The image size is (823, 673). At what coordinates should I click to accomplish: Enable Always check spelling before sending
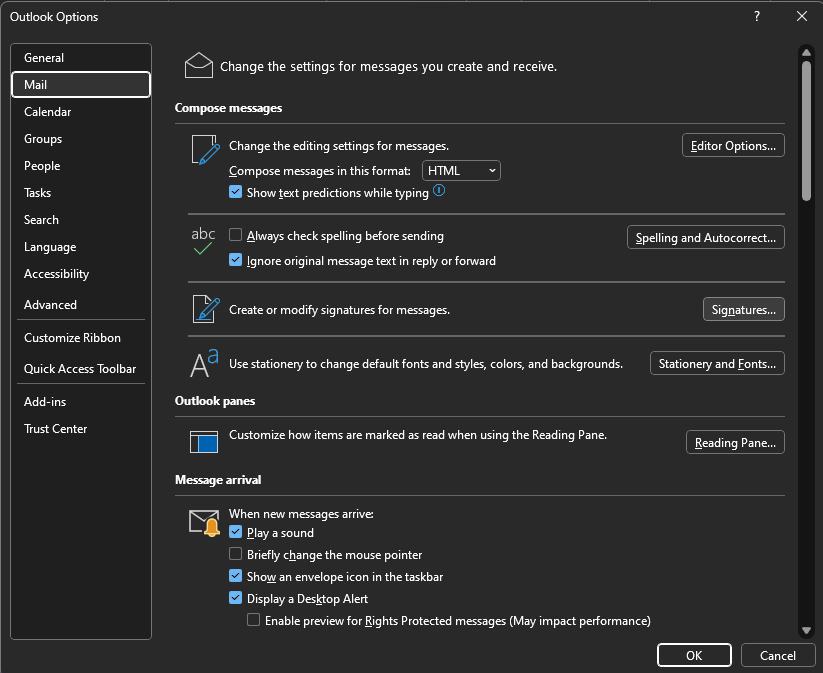point(236,235)
